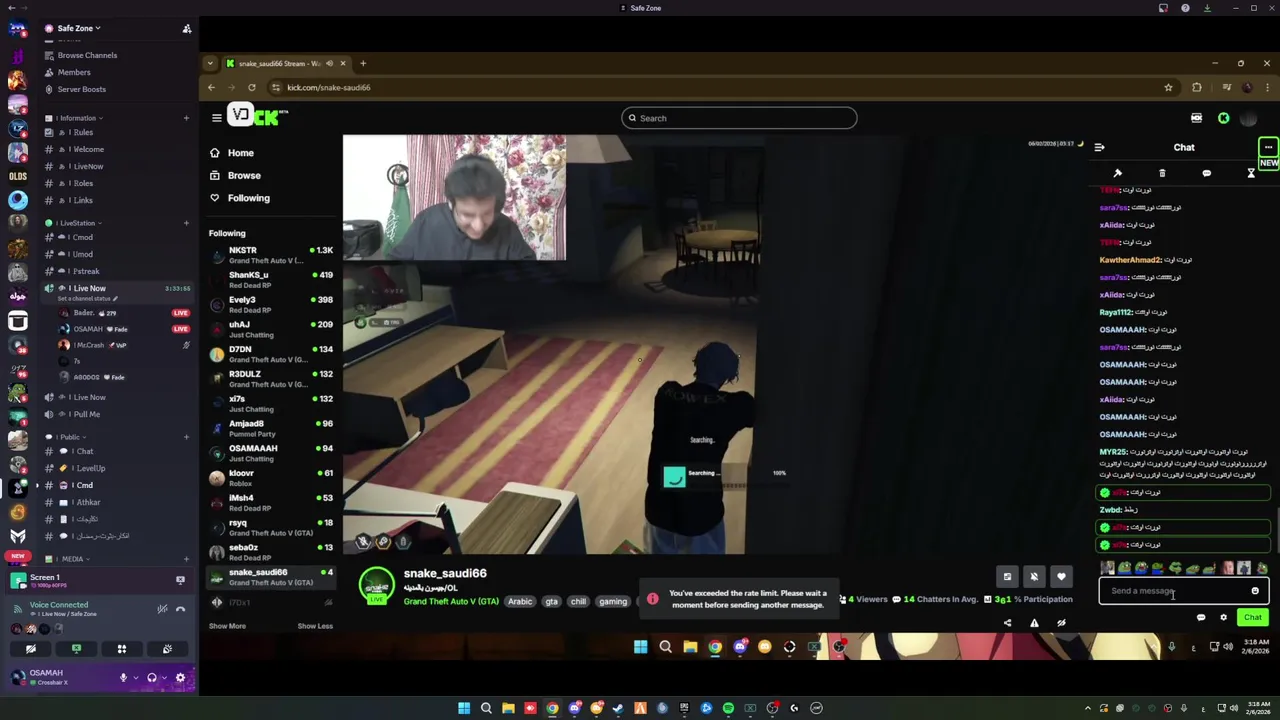Click Show Less in following list
The width and height of the screenshot is (1280, 720).
(315, 626)
